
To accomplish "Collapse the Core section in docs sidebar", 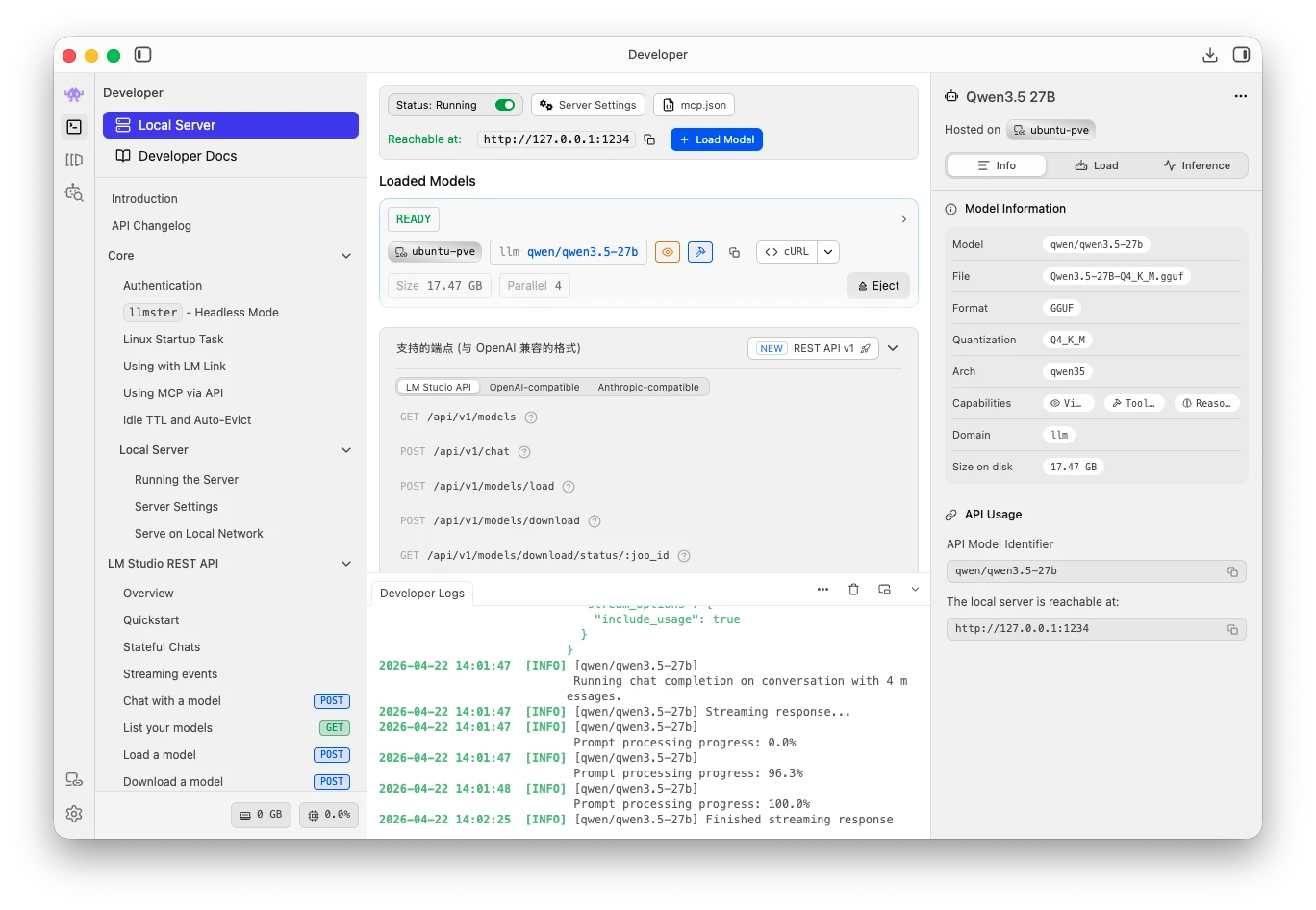I will pos(346,256).
